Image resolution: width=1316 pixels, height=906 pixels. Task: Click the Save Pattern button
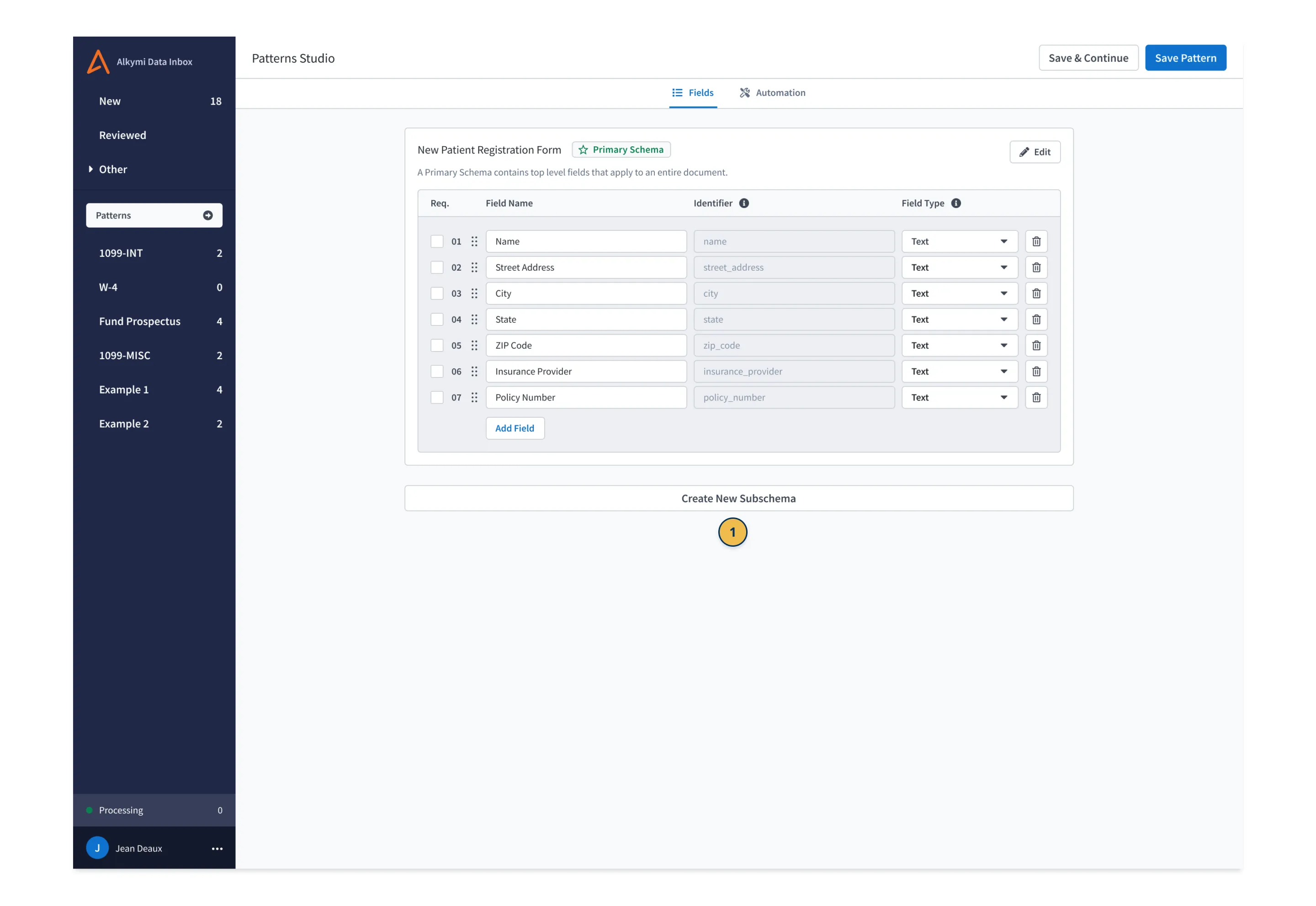(x=1185, y=58)
